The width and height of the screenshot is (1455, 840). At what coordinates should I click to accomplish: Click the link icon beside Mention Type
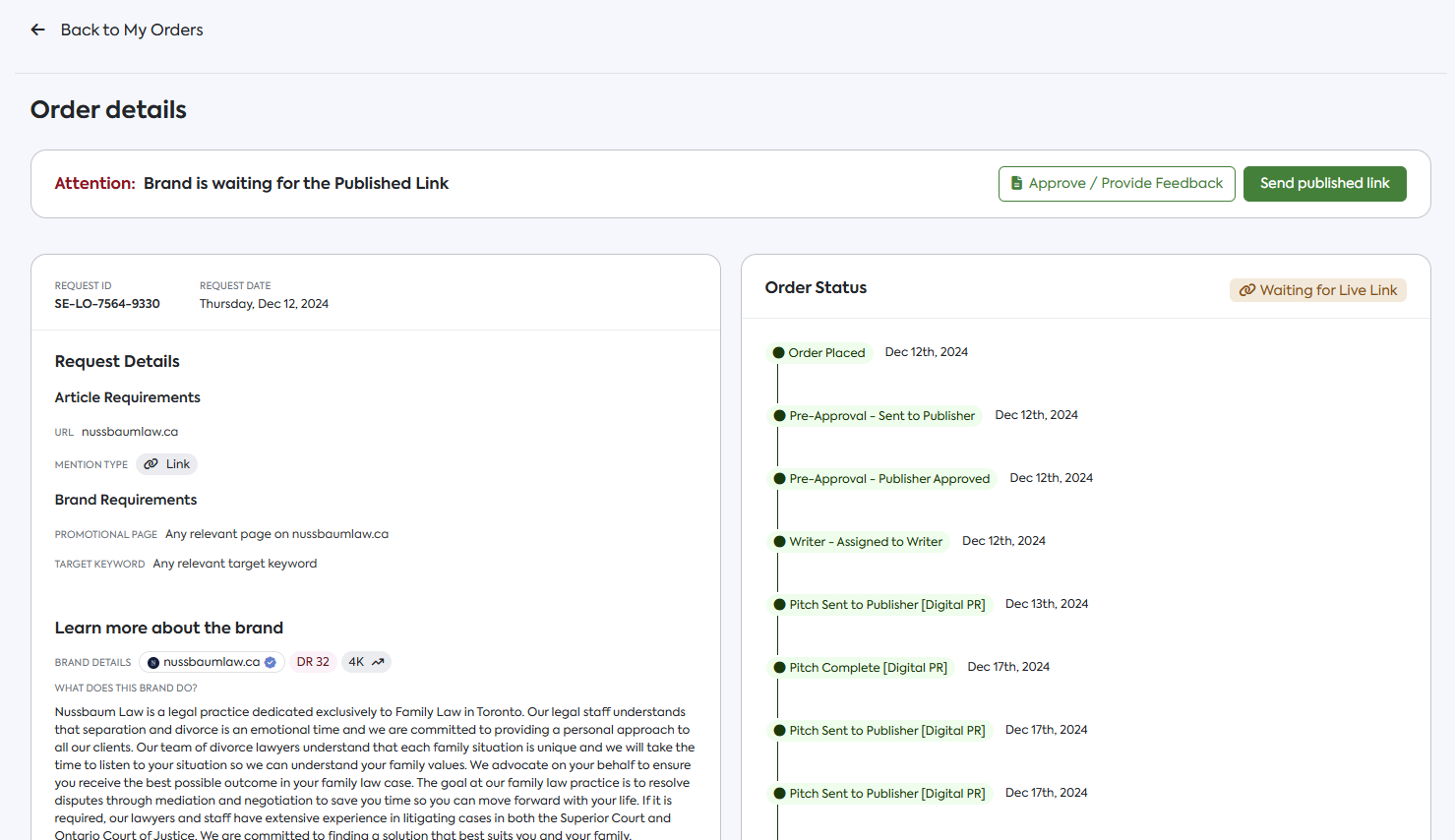(151, 464)
